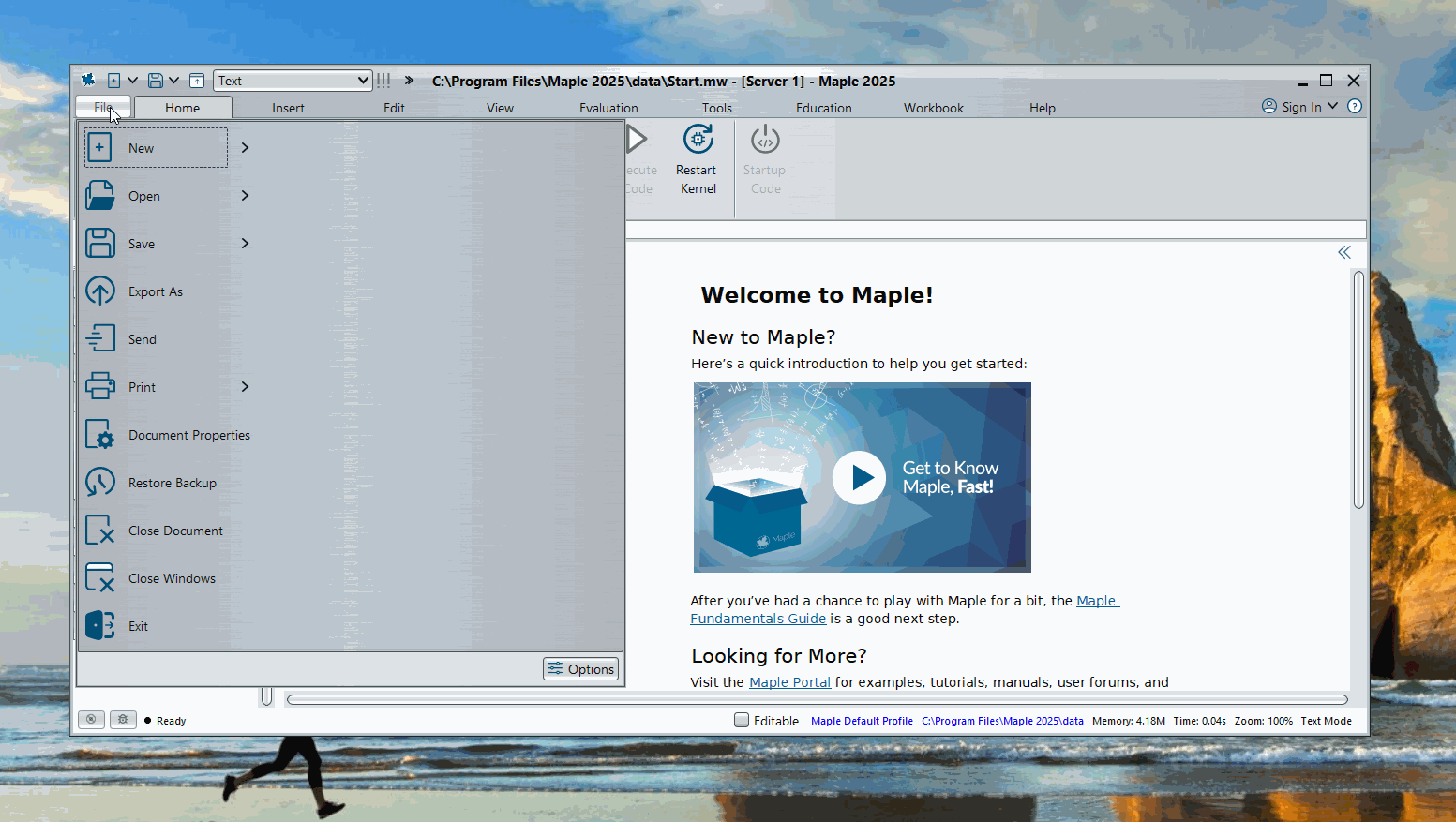The height and width of the screenshot is (822, 1456).
Task: Click the Maple leaf logo in title bar
Action: point(88,81)
